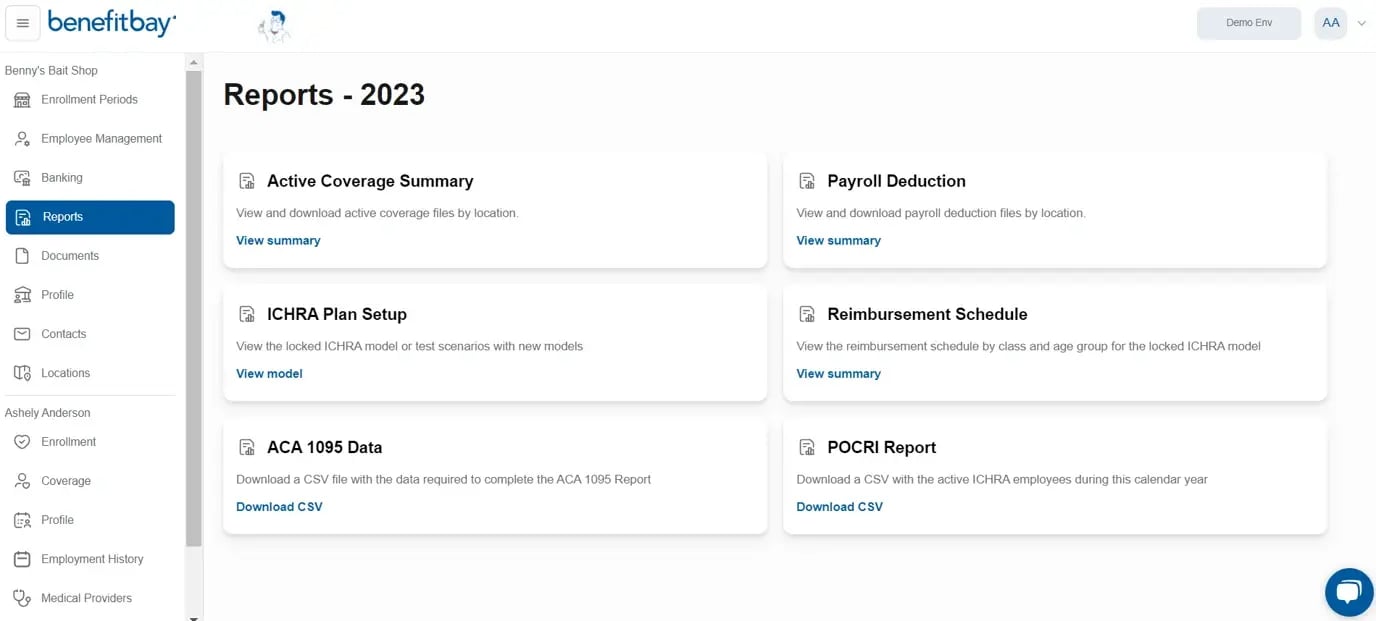Click the Active Coverage Summary report icon
The height and width of the screenshot is (621, 1376).
(x=247, y=181)
